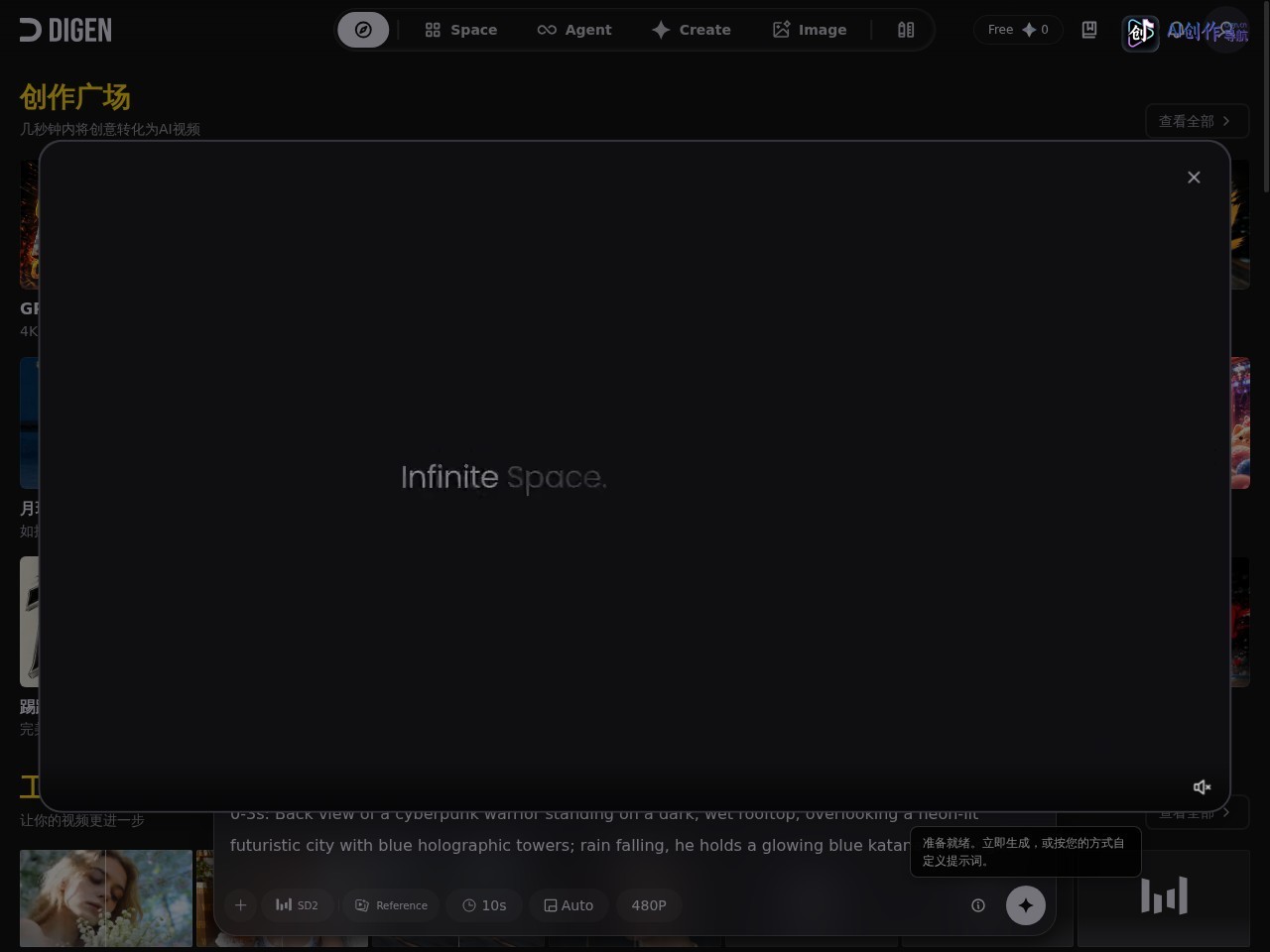Click 查看全部 beside 创作广场 heading
This screenshot has width=1270, height=952.
click(1197, 121)
